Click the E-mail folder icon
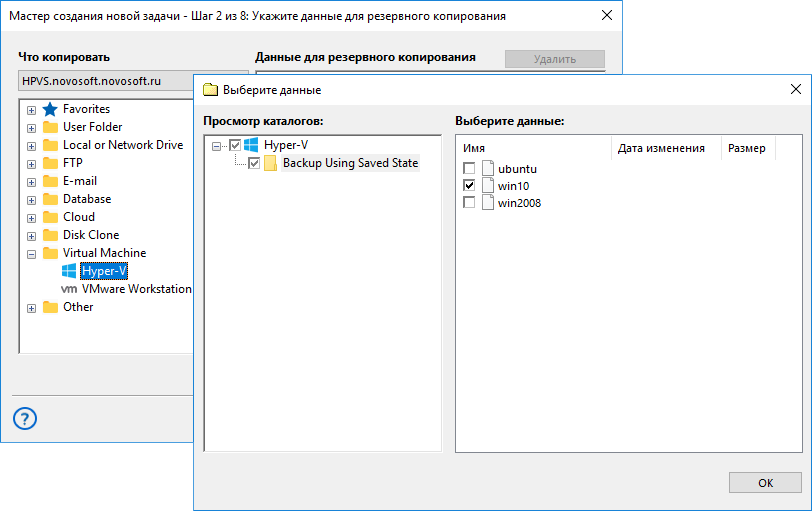812x511 pixels. click(50, 181)
